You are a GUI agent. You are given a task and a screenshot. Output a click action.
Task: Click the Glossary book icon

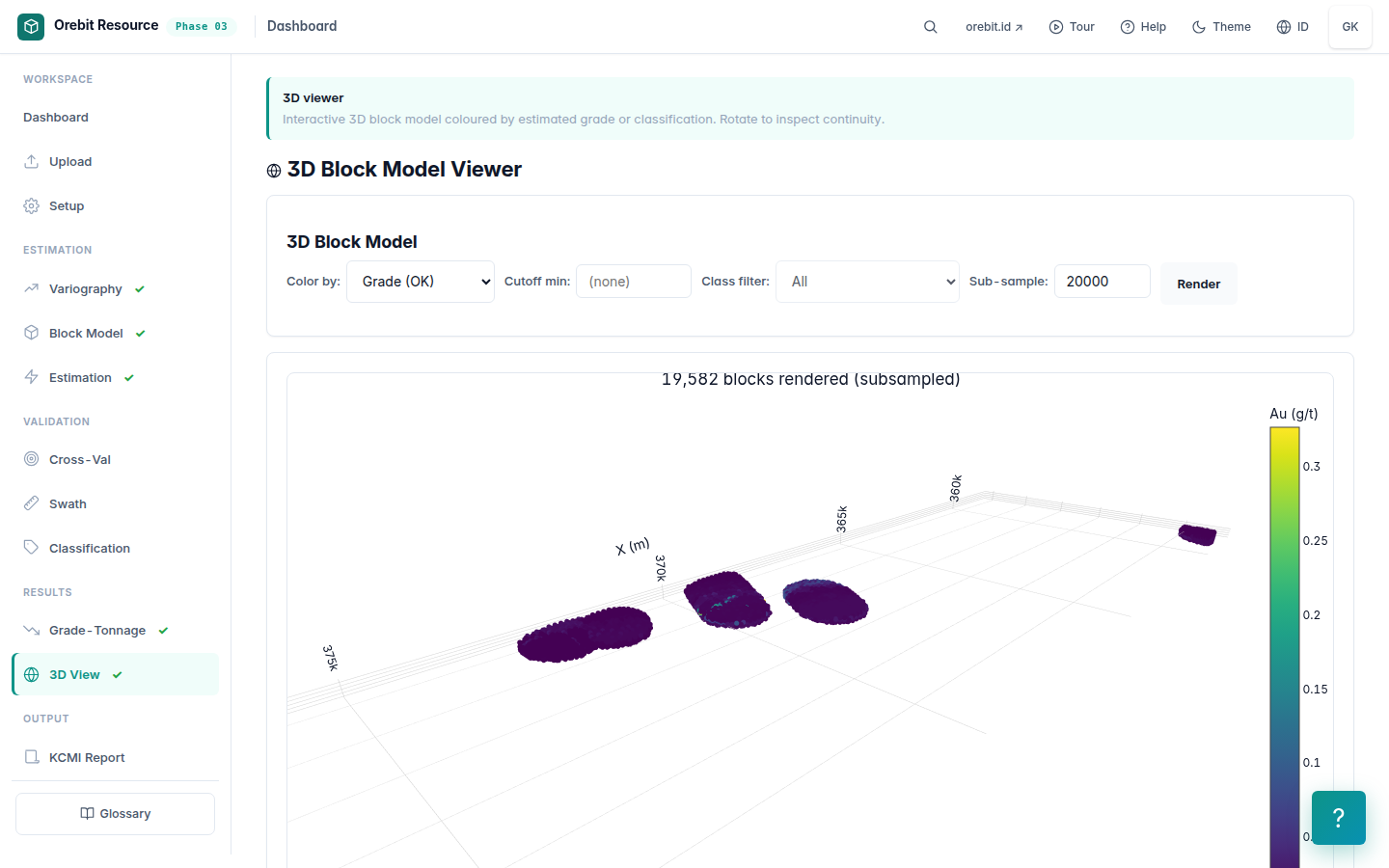click(x=87, y=813)
